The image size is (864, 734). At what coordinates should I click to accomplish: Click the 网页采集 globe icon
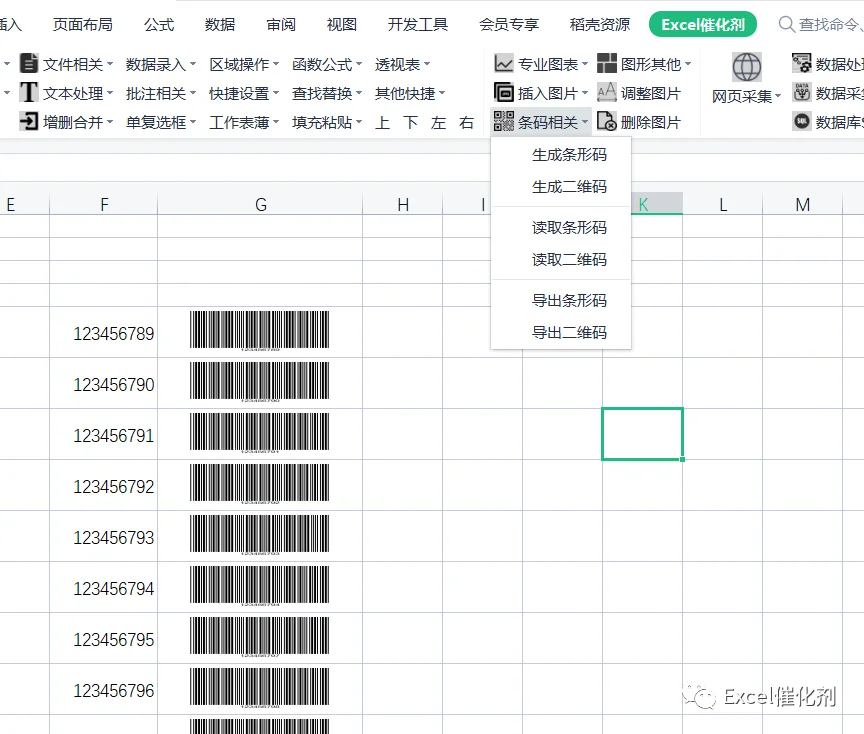point(747,67)
